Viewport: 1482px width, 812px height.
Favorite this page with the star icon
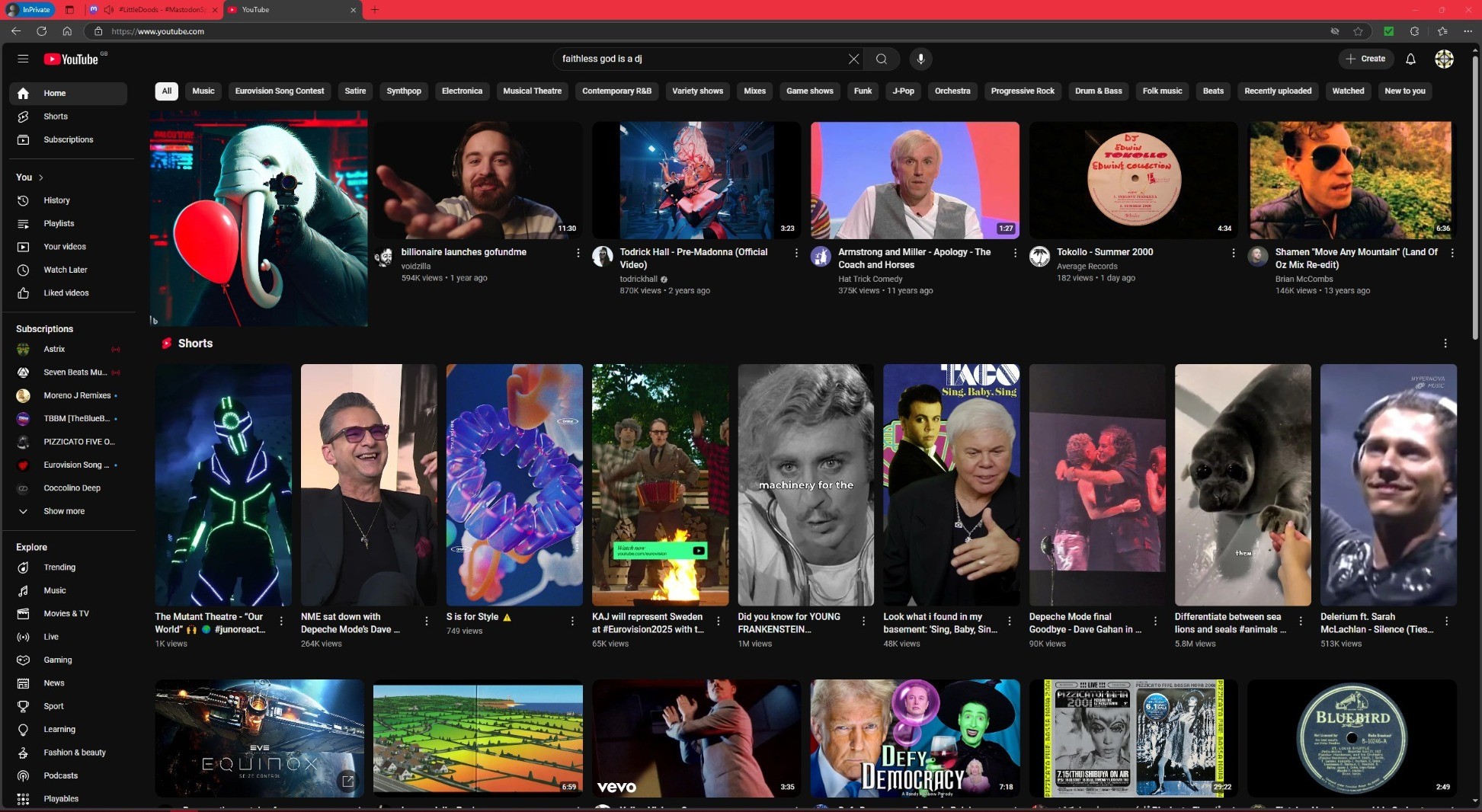pos(1358,31)
